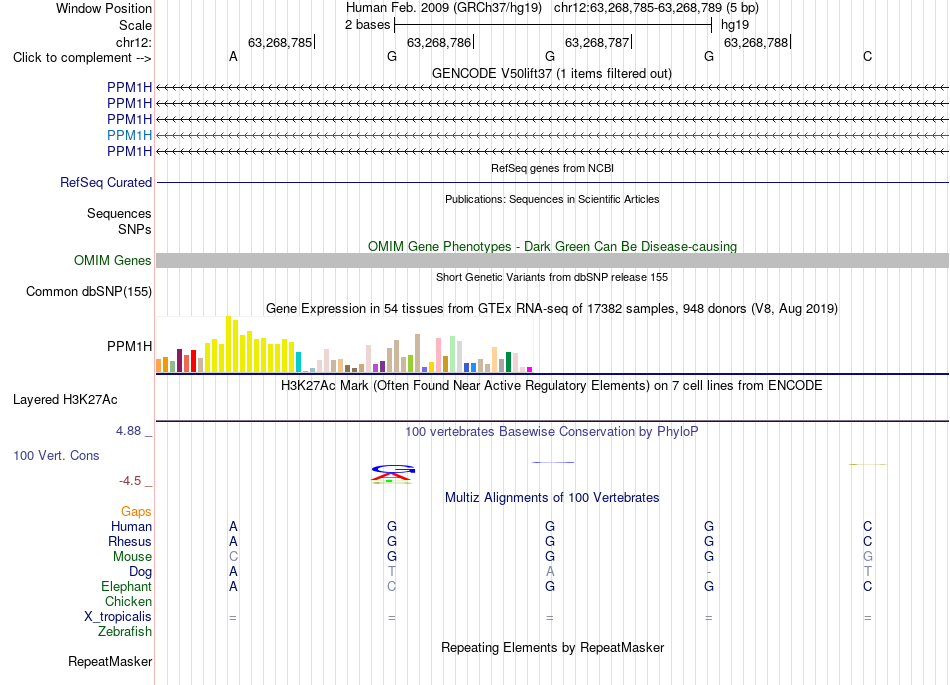Click the magenta bar ending the GTEx chart

tap(530, 369)
